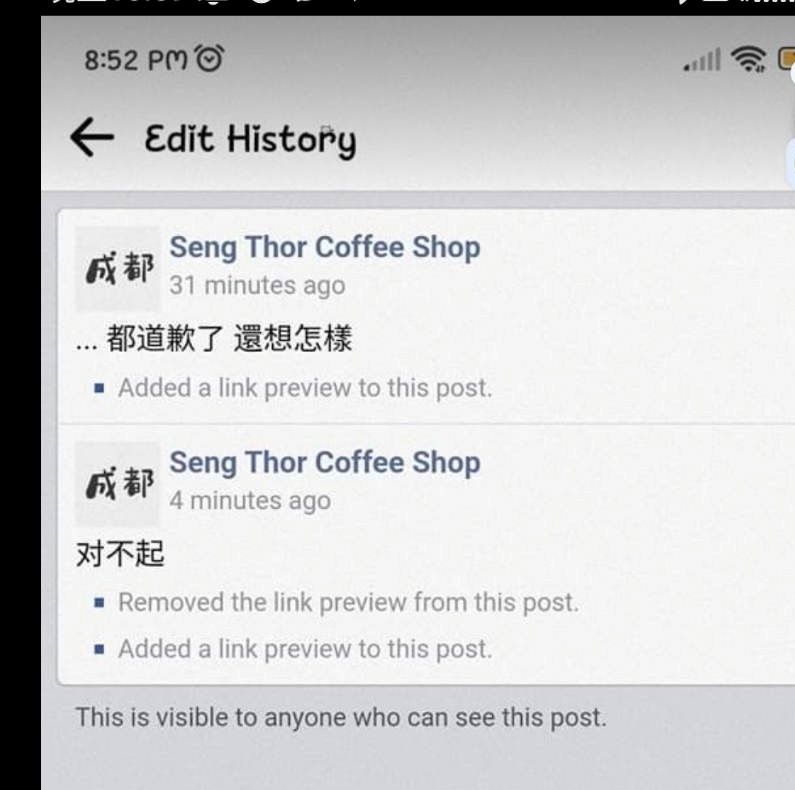
Task: Tap the alarm clock icon in status bar
Action: [x=209, y=58]
